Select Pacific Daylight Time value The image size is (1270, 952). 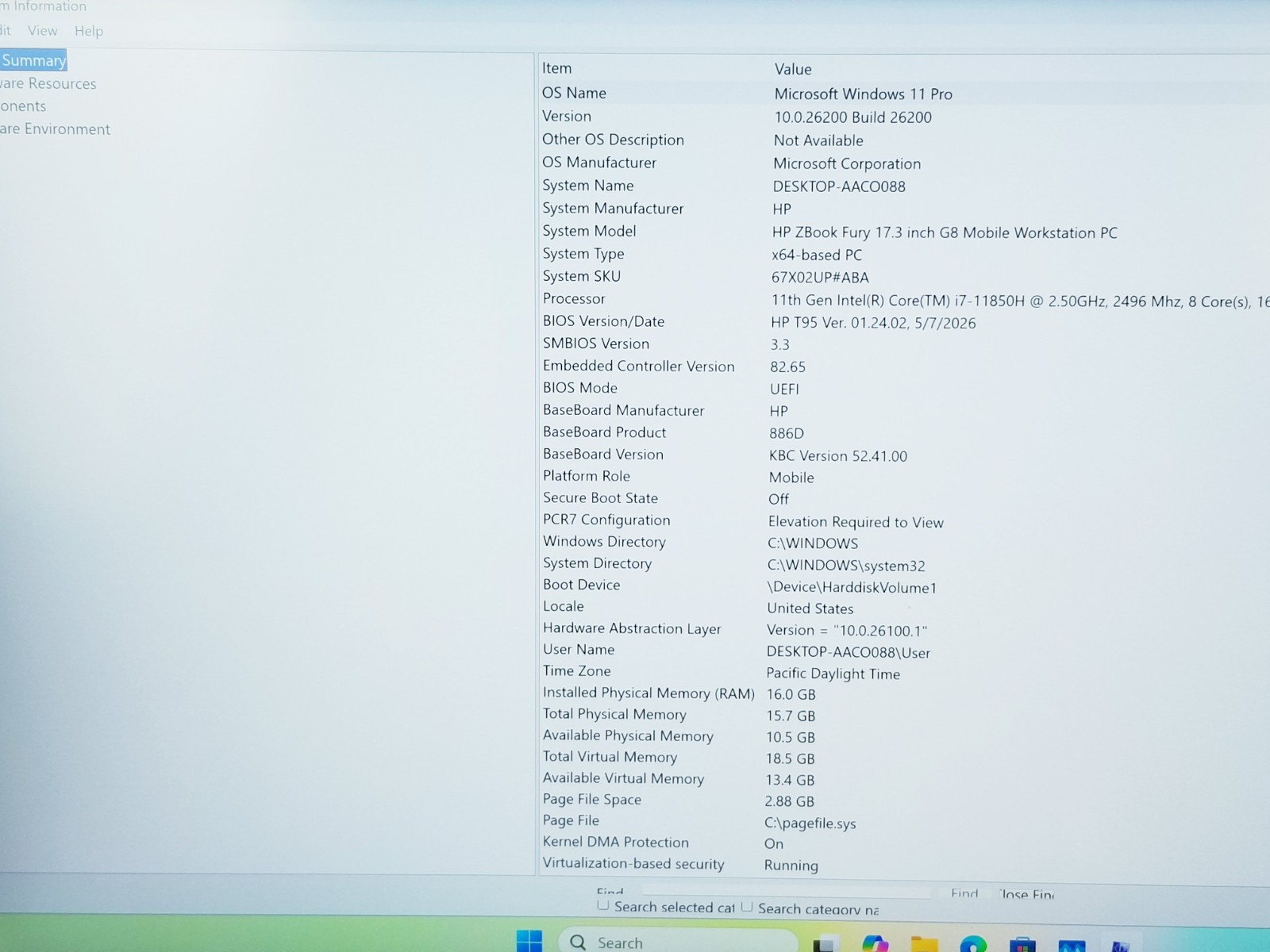(833, 674)
